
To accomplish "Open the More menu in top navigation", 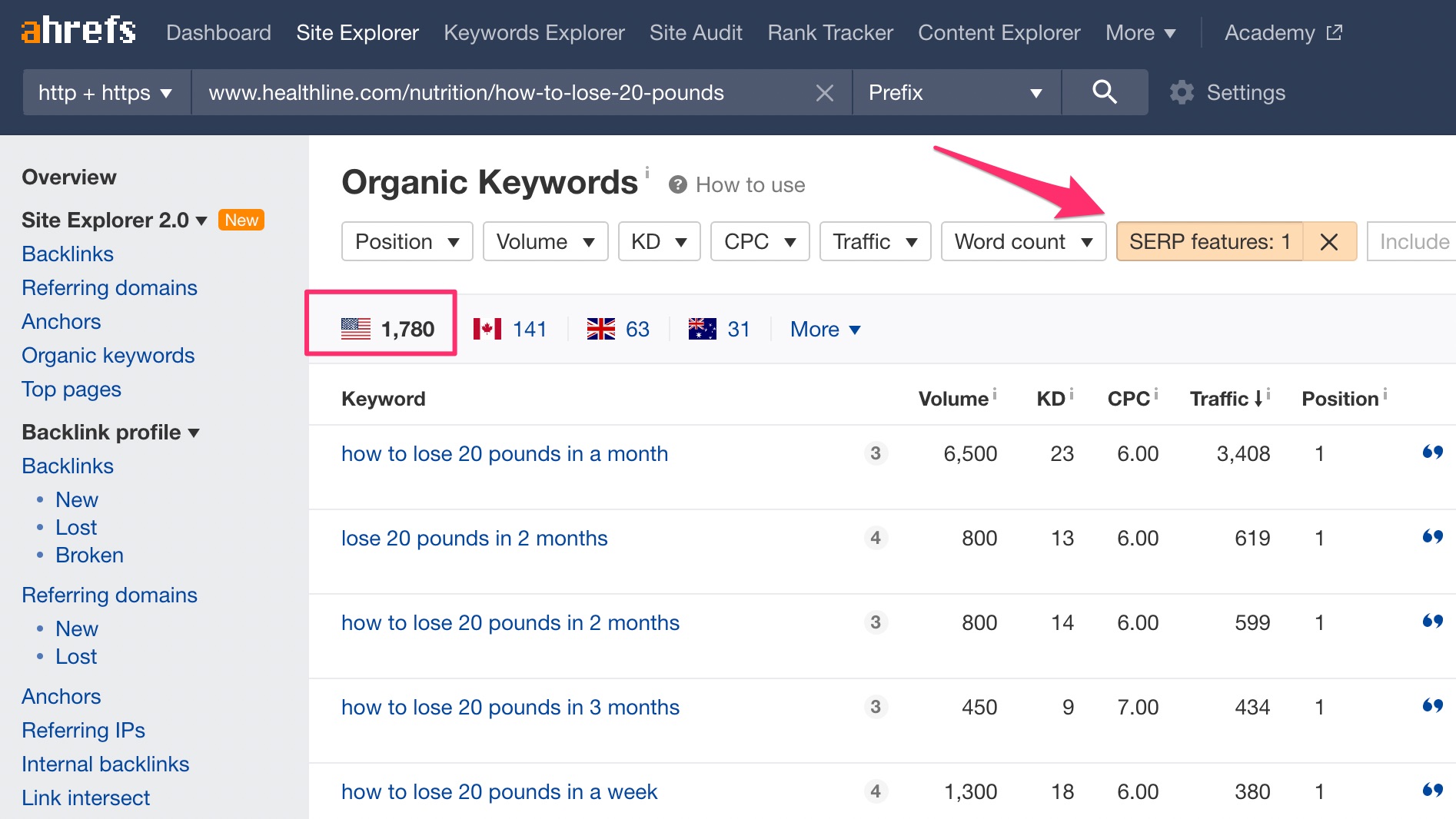I will tap(1141, 32).
